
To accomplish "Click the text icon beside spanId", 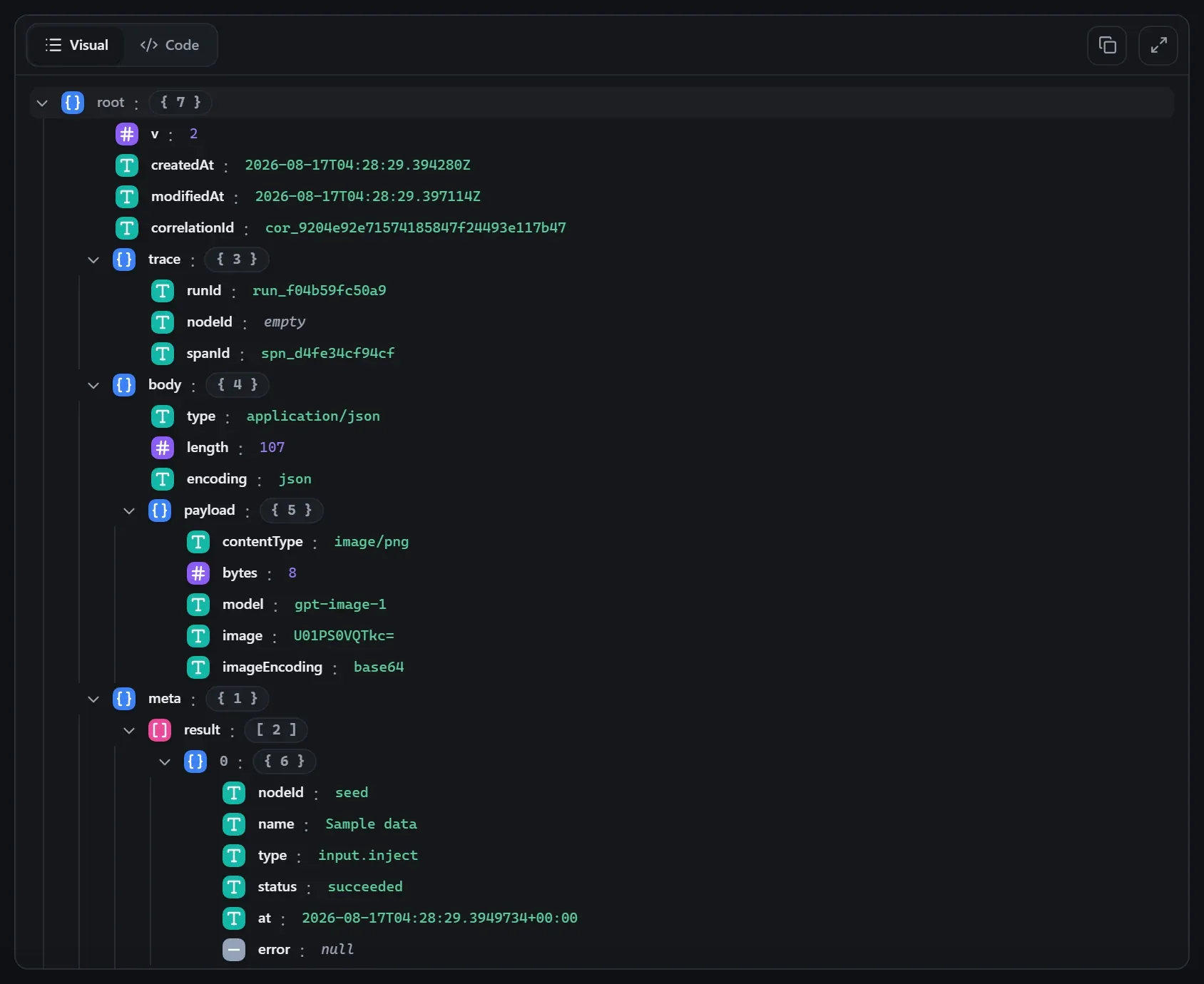I will (x=163, y=354).
